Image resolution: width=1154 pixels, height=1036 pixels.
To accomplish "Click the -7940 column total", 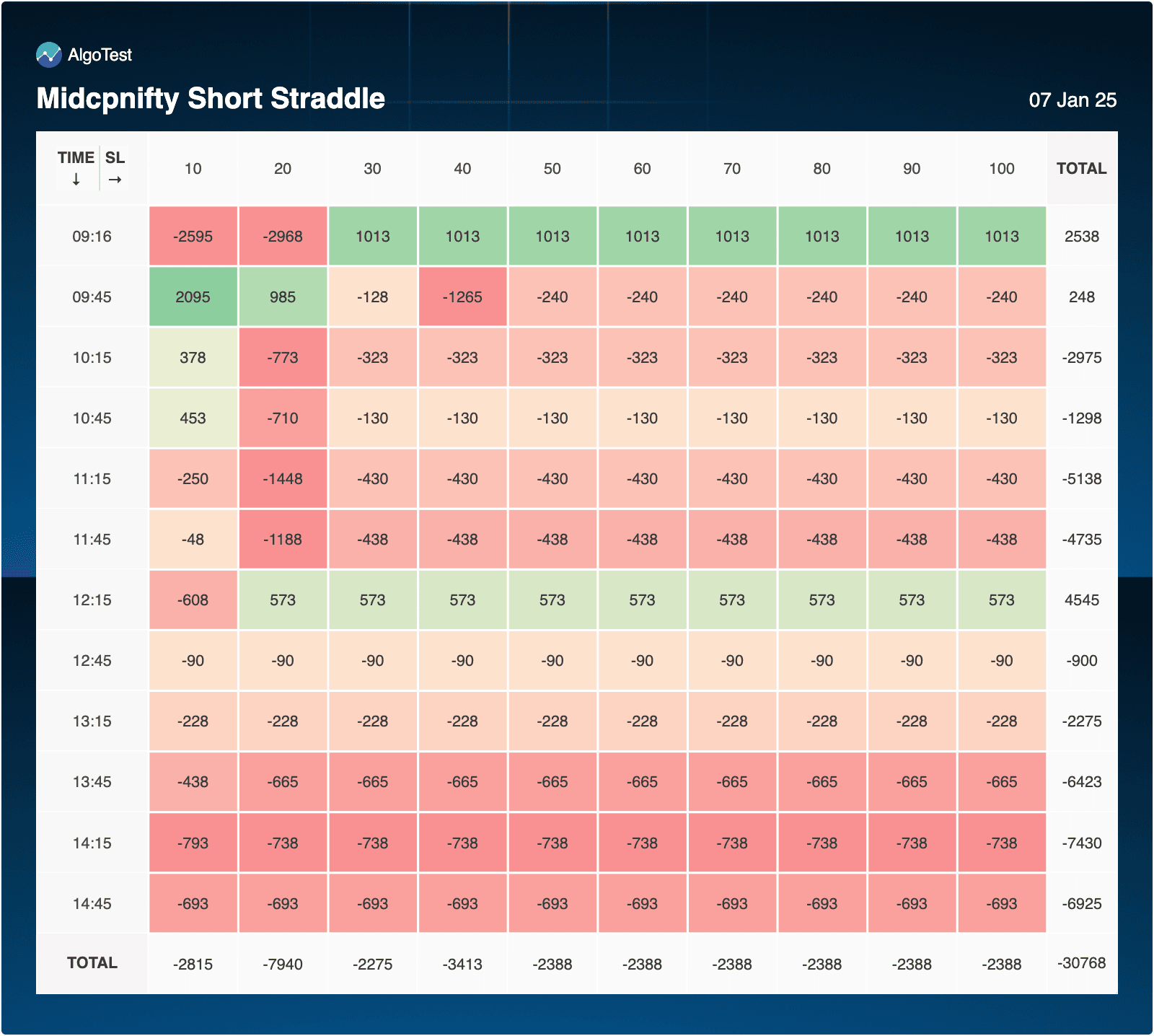I will [x=283, y=965].
